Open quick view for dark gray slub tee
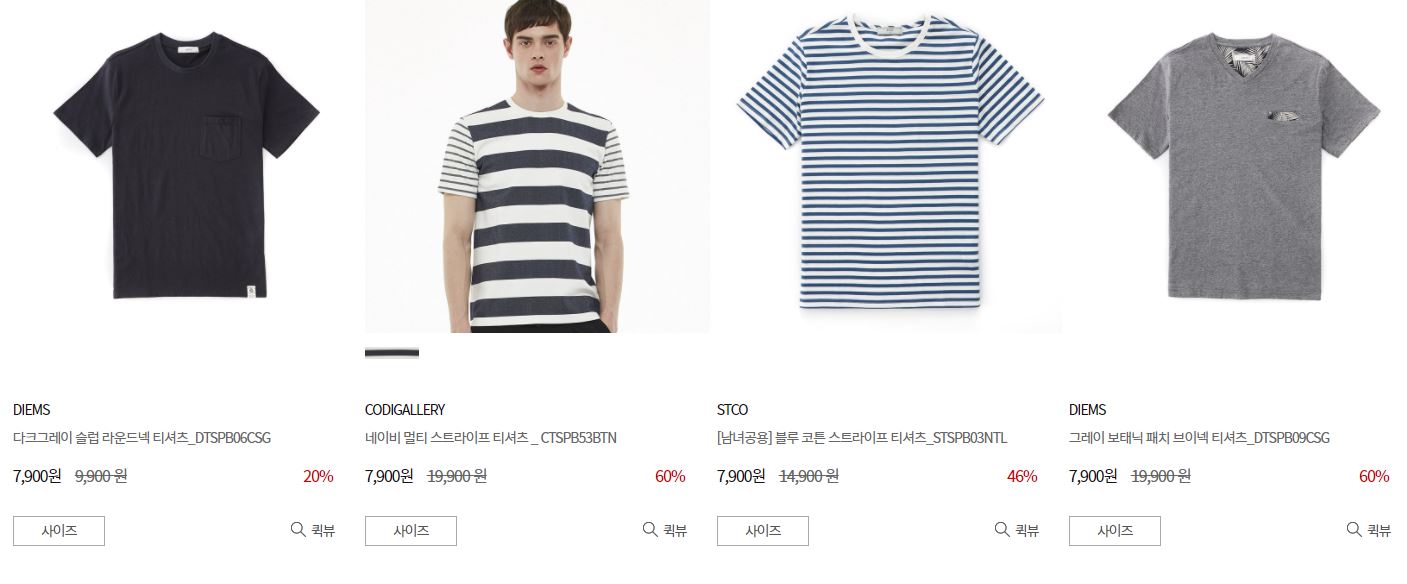The width and height of the screenshot is (1407, 584). point(313,530)
